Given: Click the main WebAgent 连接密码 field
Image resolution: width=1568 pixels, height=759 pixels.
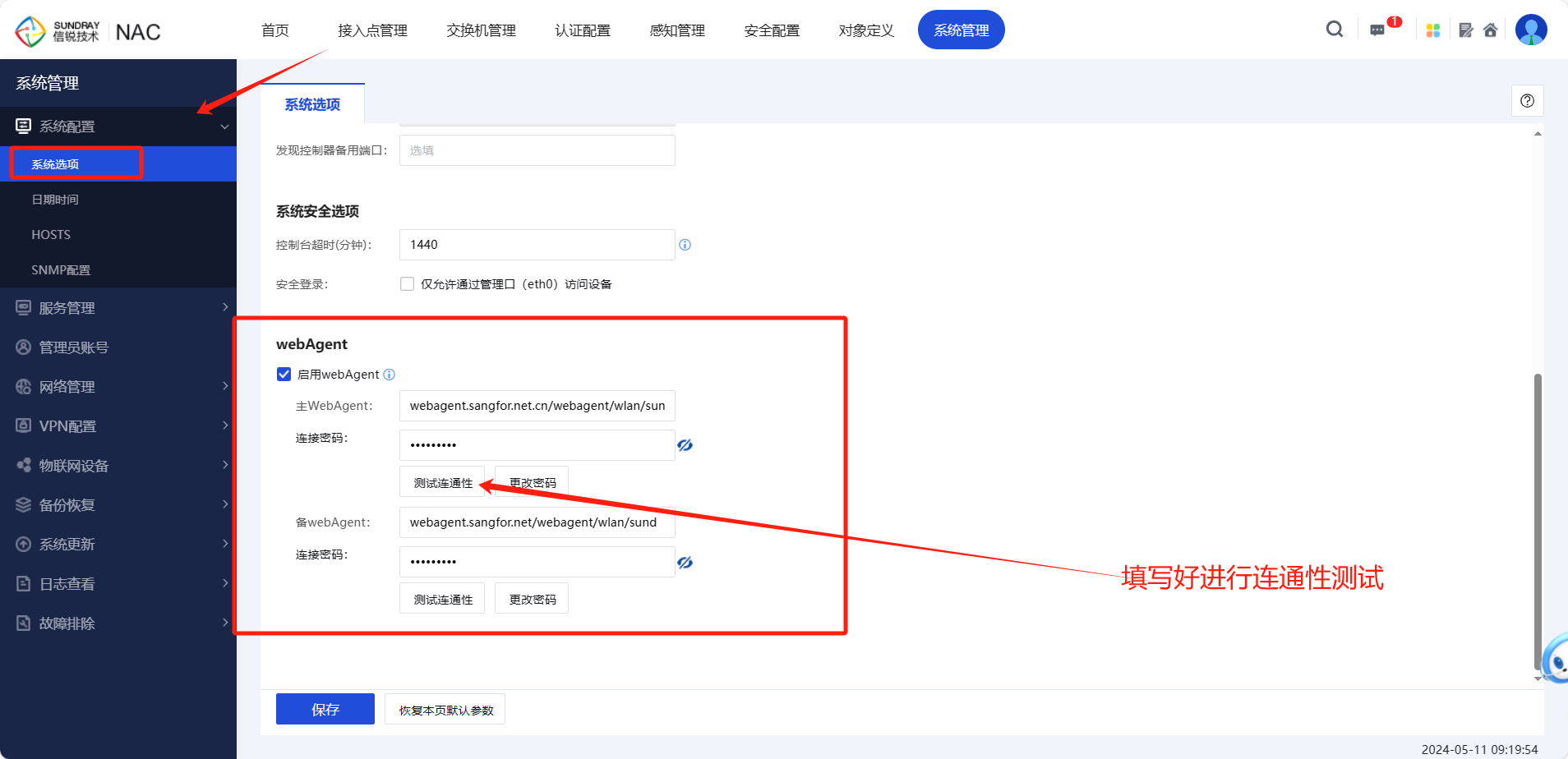Looking at the screenshot, I should (537, 445).
